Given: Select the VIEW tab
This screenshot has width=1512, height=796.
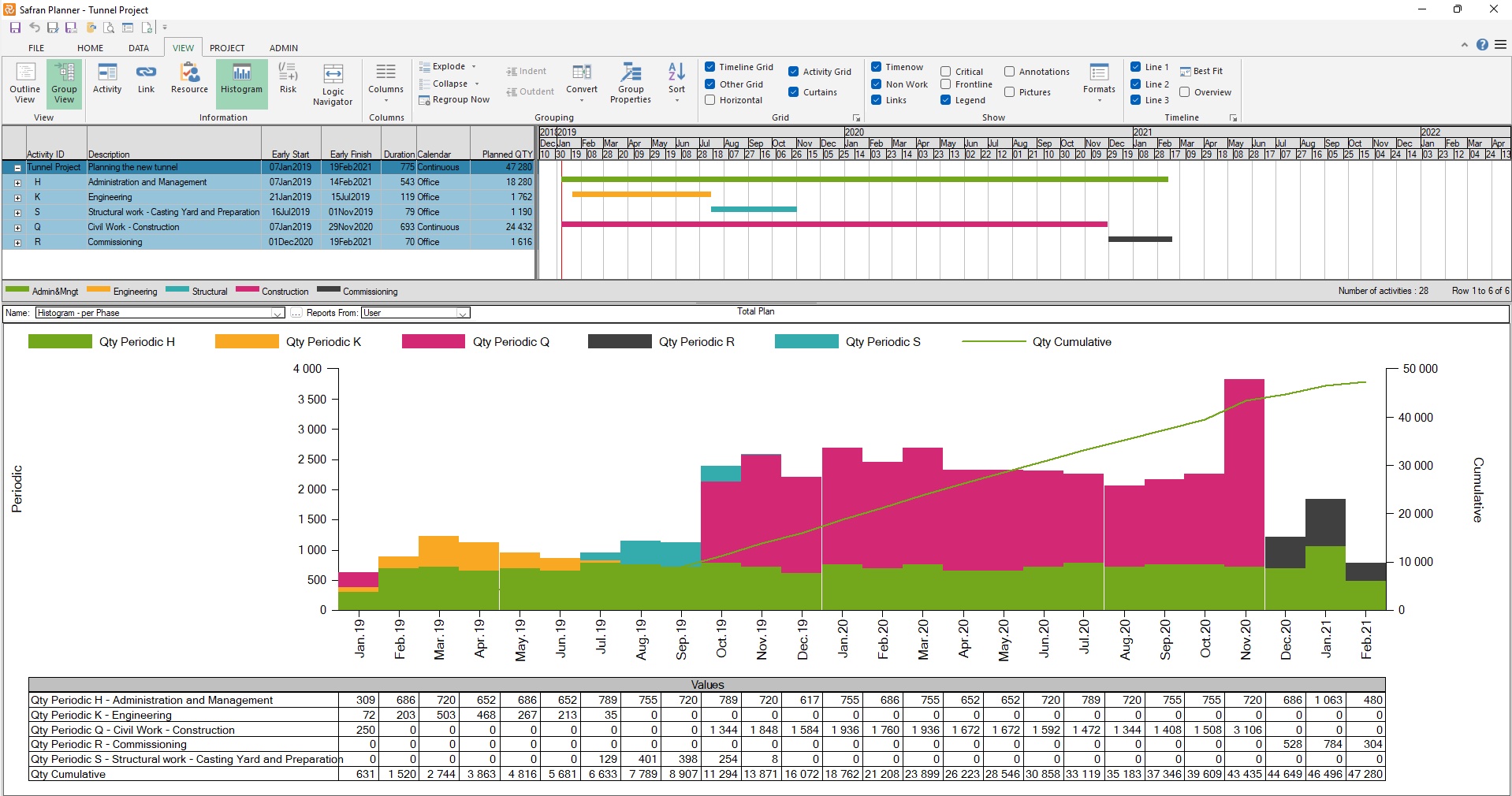Looking at the screenshot, I should click(183, 48).
